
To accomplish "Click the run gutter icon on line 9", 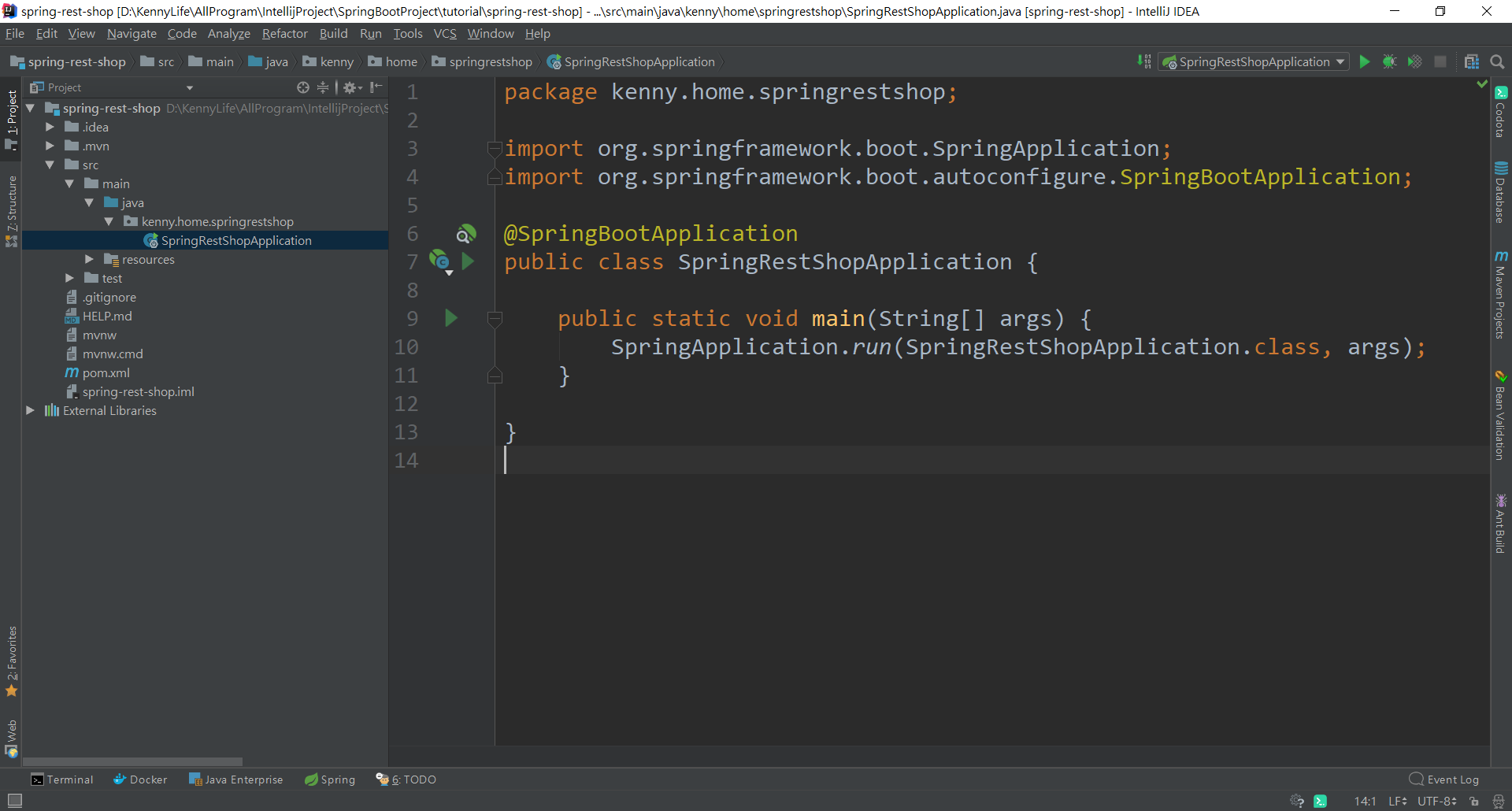I will [450, 318].
